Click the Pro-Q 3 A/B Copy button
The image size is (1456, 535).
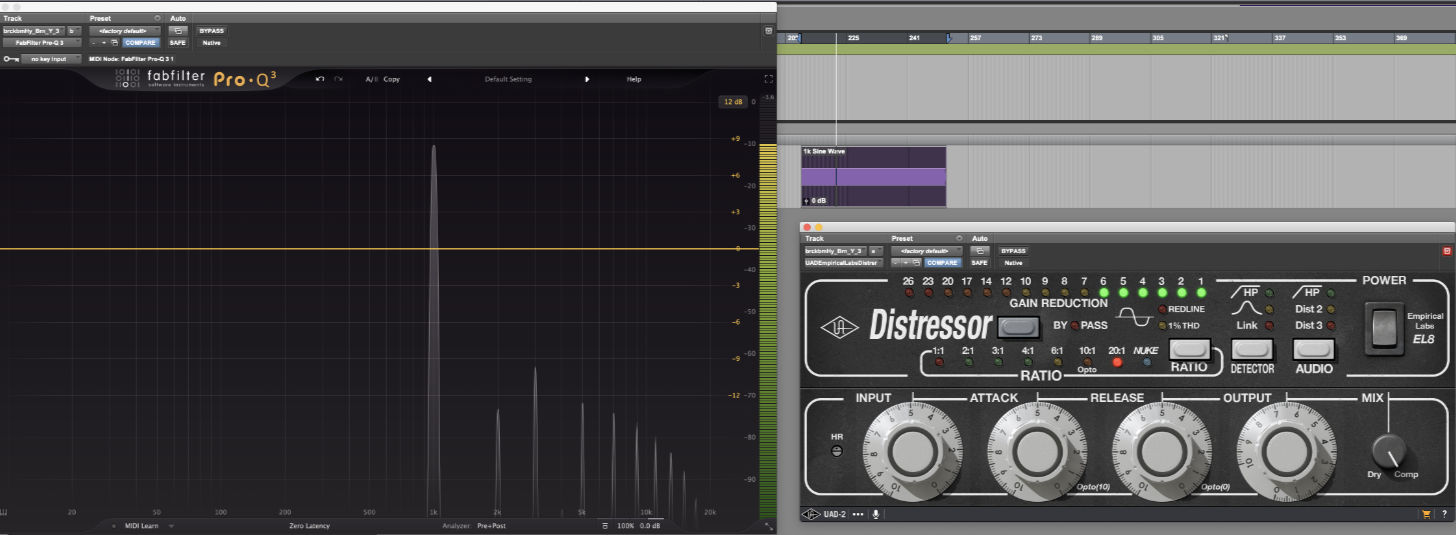point(392,79)
